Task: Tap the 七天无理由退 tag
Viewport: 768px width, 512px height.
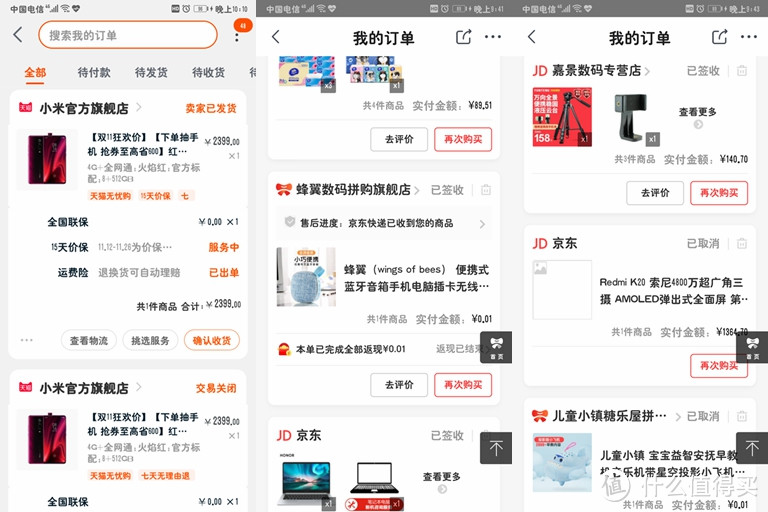Action: tap(166, 476)
